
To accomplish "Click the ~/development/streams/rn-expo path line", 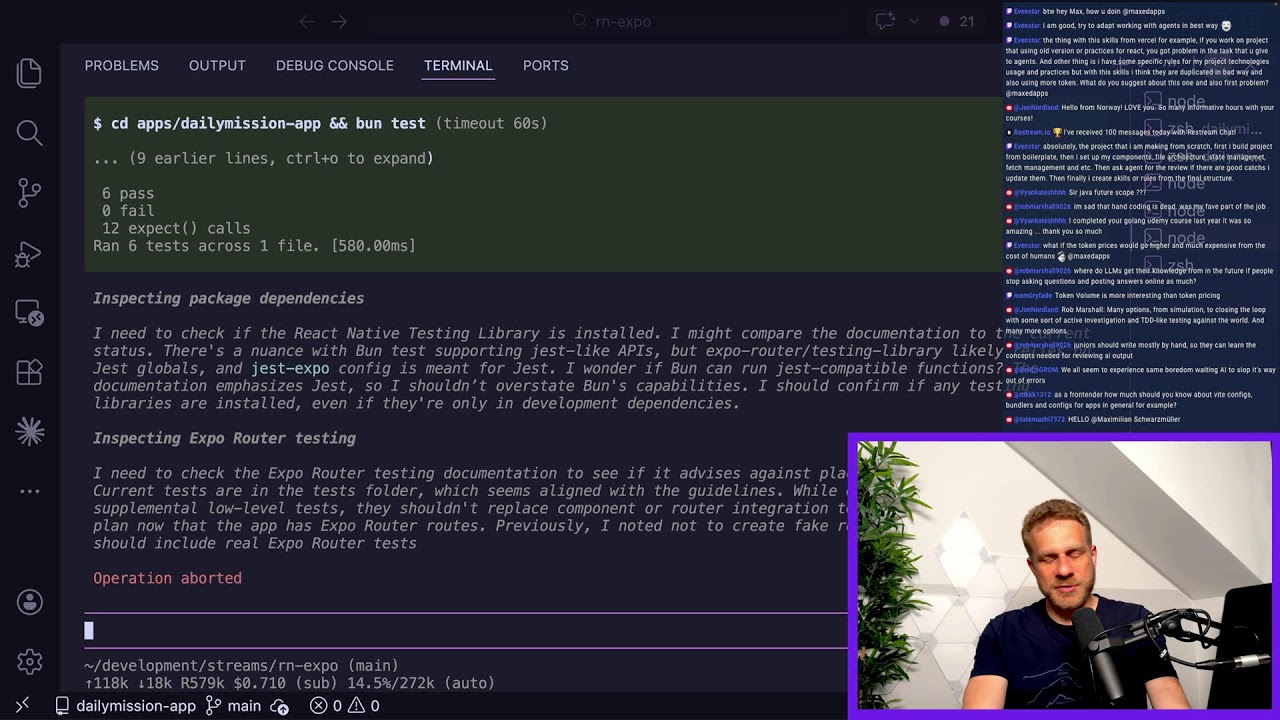I will click(241, 665).
